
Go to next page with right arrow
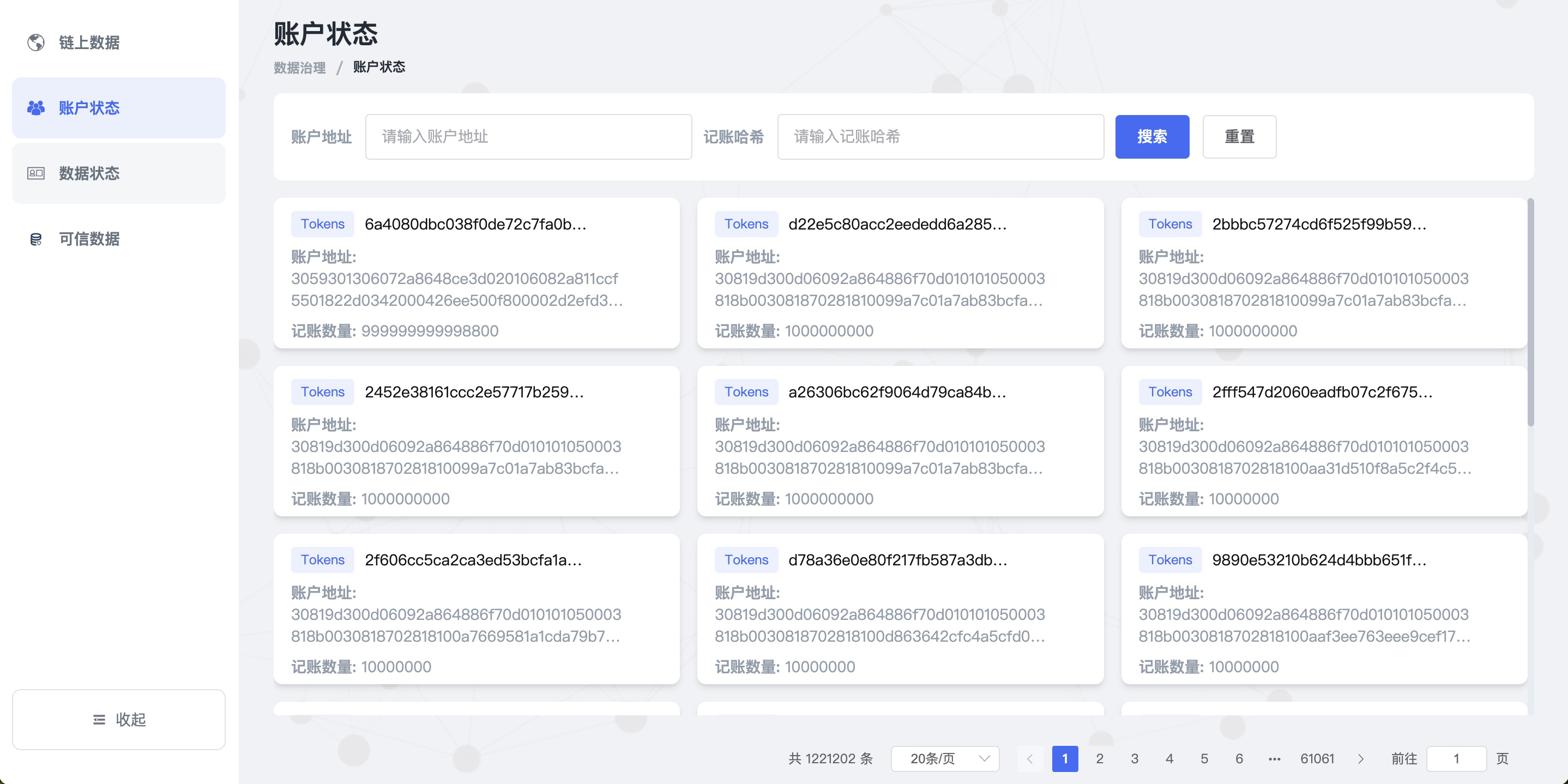(1360, 758)
